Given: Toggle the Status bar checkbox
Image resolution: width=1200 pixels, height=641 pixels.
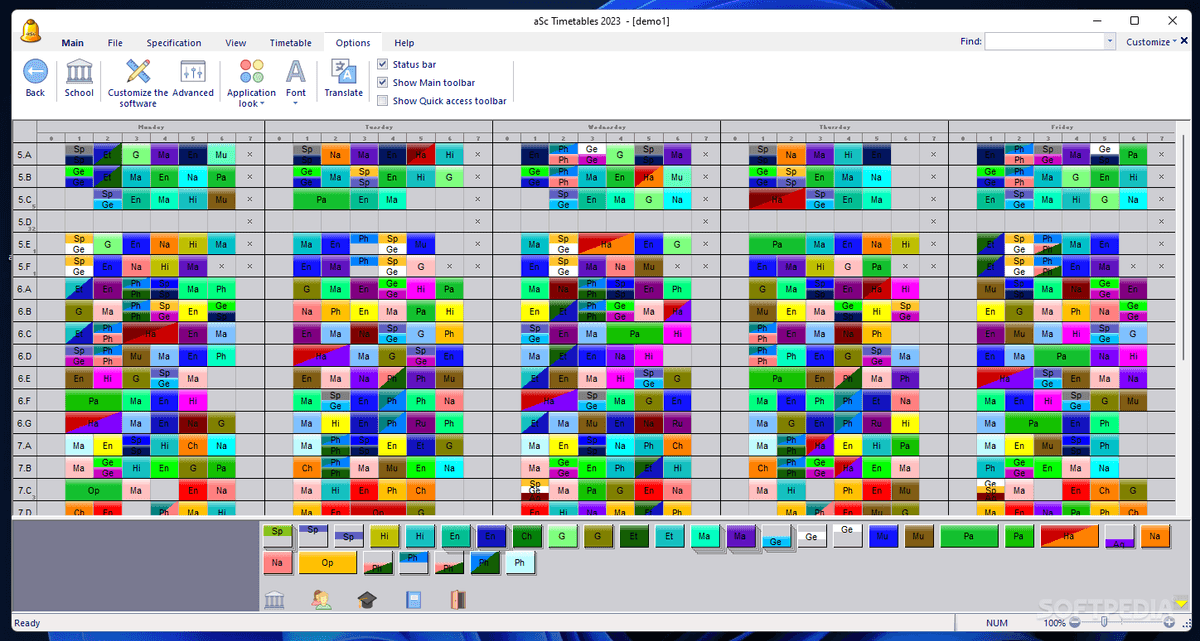Looking at the screenshot, I should coord(382,64).
